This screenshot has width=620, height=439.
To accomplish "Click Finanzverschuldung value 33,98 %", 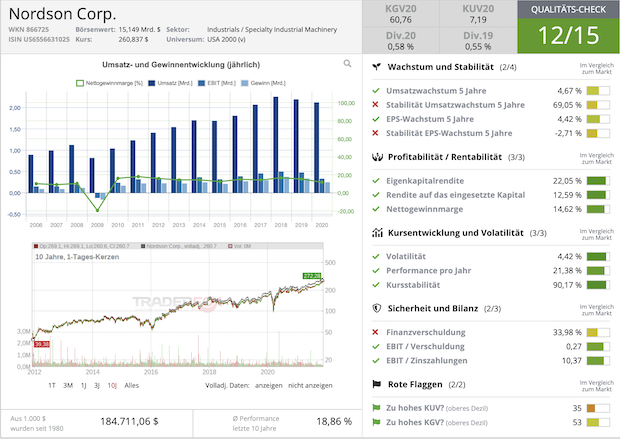I will (x=567, y=332).
